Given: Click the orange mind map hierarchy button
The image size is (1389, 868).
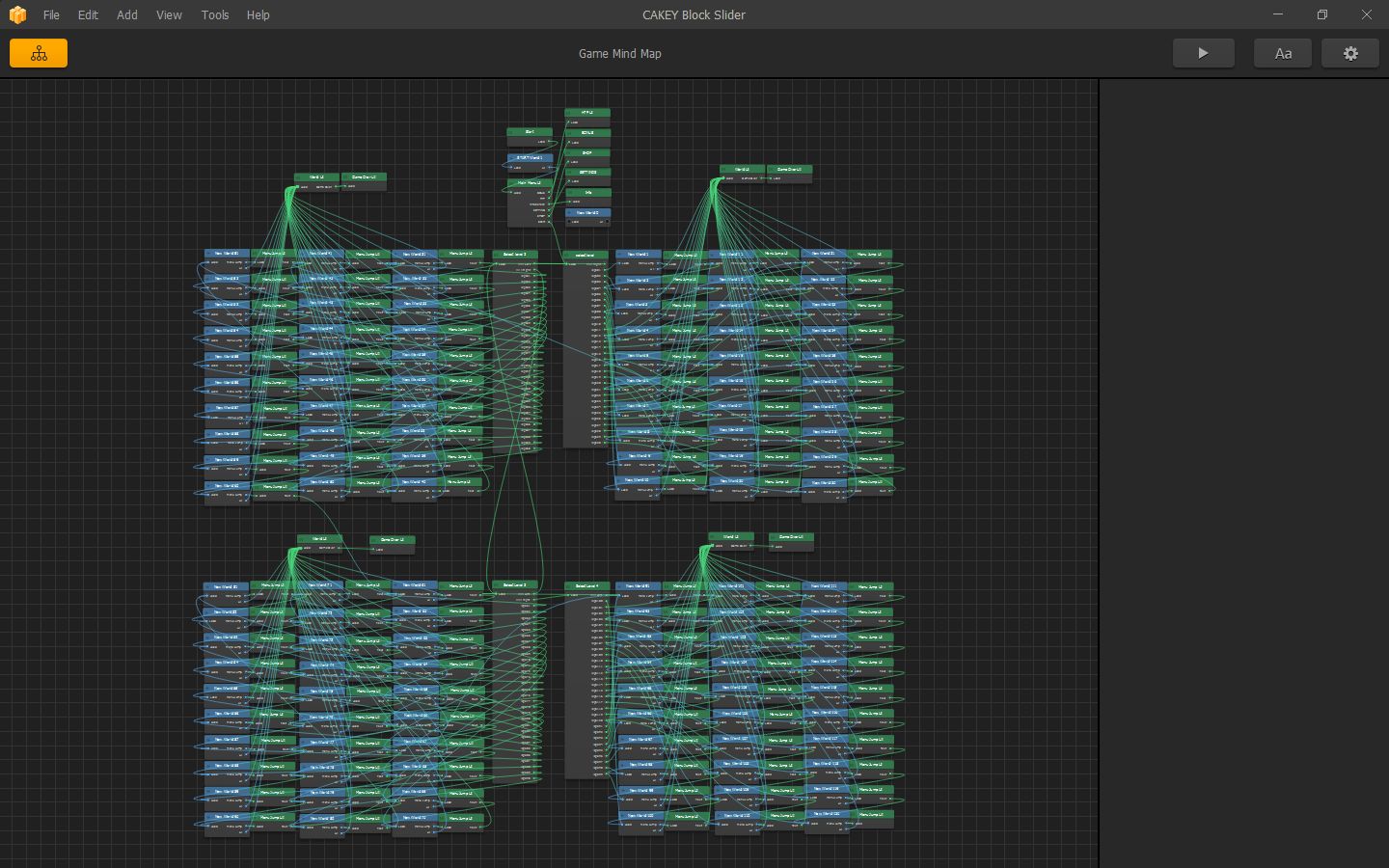Looking at the screenshot, I should click(39, 53).
